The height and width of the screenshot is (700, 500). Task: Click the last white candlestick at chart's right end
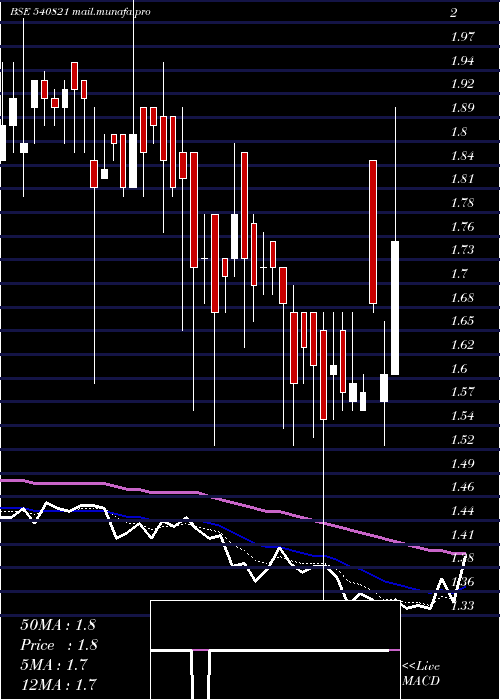click(x=395, y=308)
